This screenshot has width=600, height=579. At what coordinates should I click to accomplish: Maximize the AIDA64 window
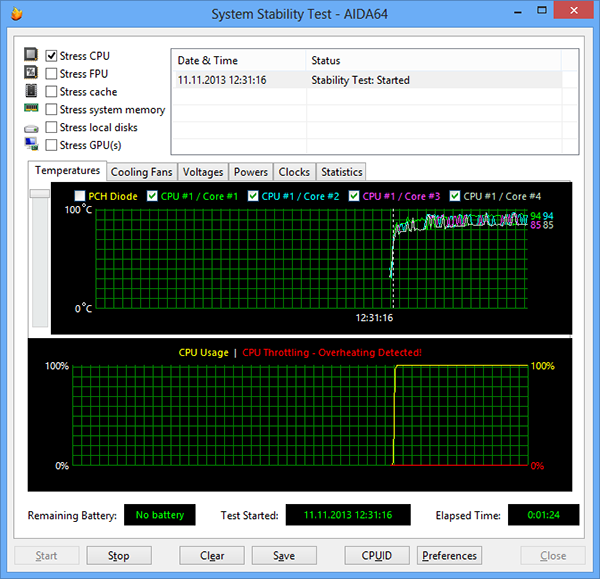541,10
